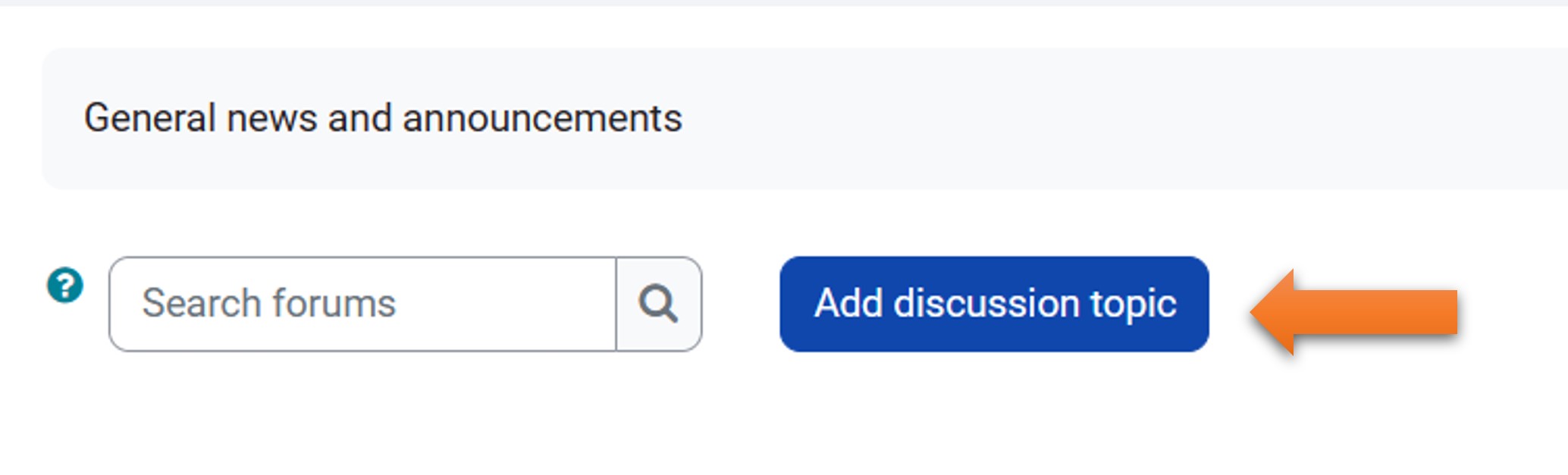Open help for searching forums

coord(65,286)
